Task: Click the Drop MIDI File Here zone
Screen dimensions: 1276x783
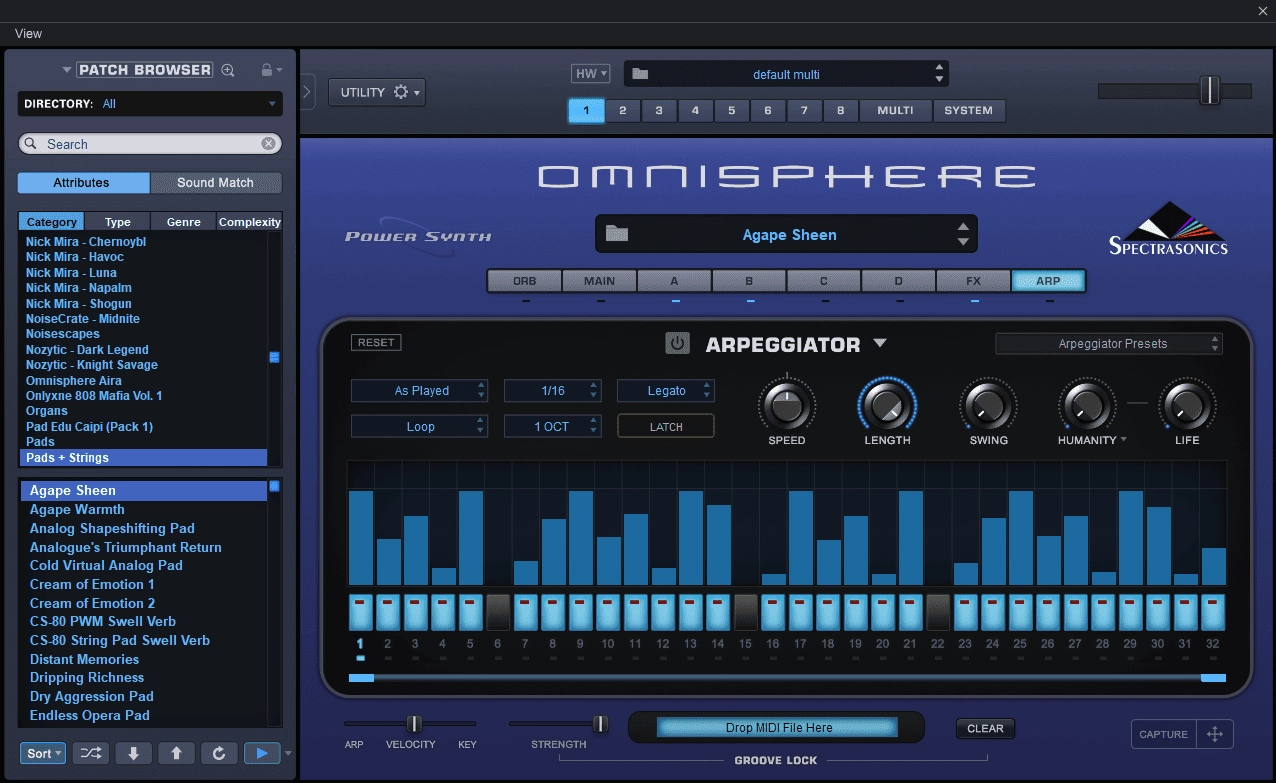Action: [x=777, y=727]
